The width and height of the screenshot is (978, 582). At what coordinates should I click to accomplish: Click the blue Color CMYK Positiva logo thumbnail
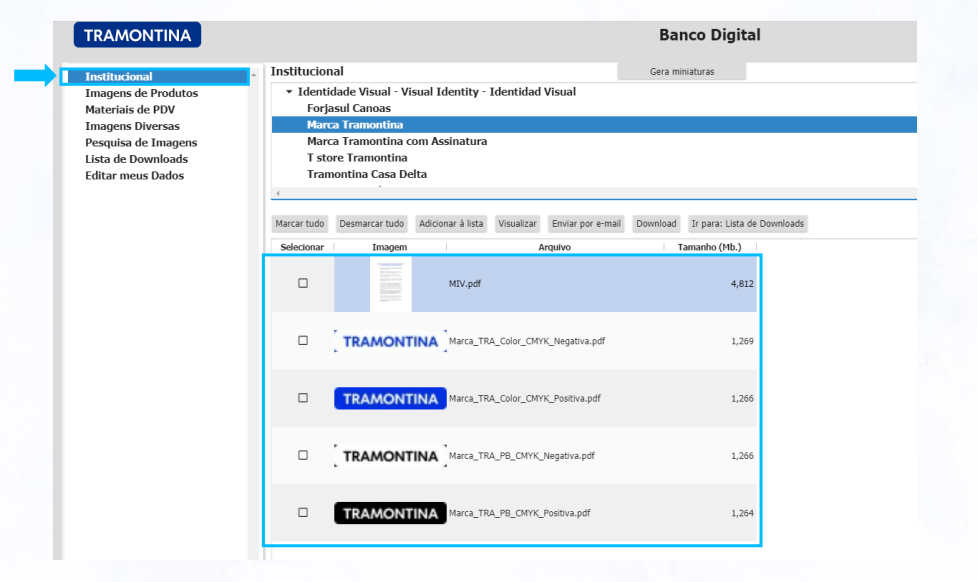(x=390, y=399)
